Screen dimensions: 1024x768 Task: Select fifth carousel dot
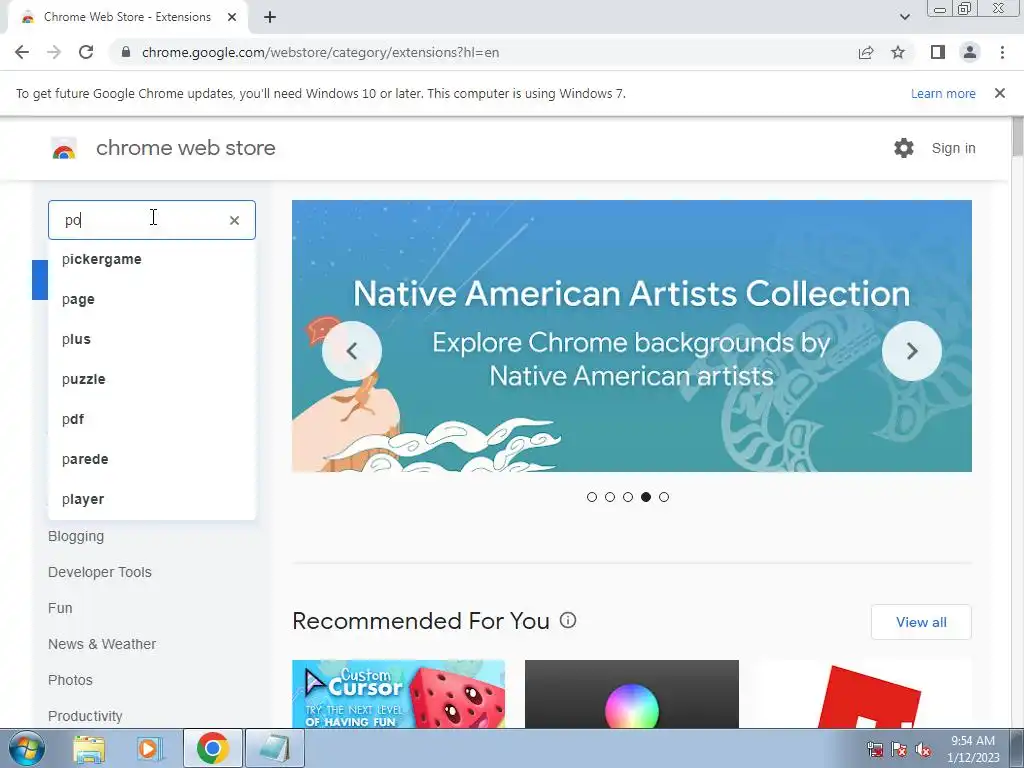click(x=664, y=497)
